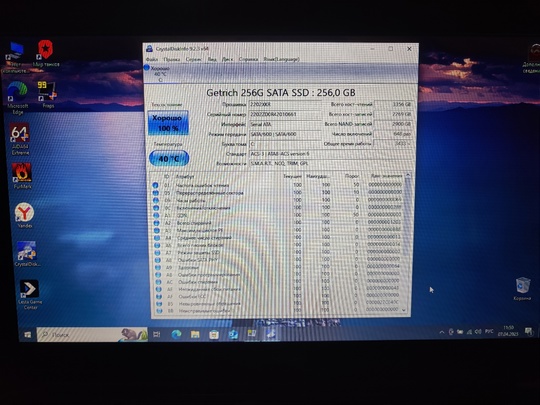Image resolution: width=540 pixels, height=405 pixels.
Task: Open the Язык(Language) menu
Action: pos(281,59)
